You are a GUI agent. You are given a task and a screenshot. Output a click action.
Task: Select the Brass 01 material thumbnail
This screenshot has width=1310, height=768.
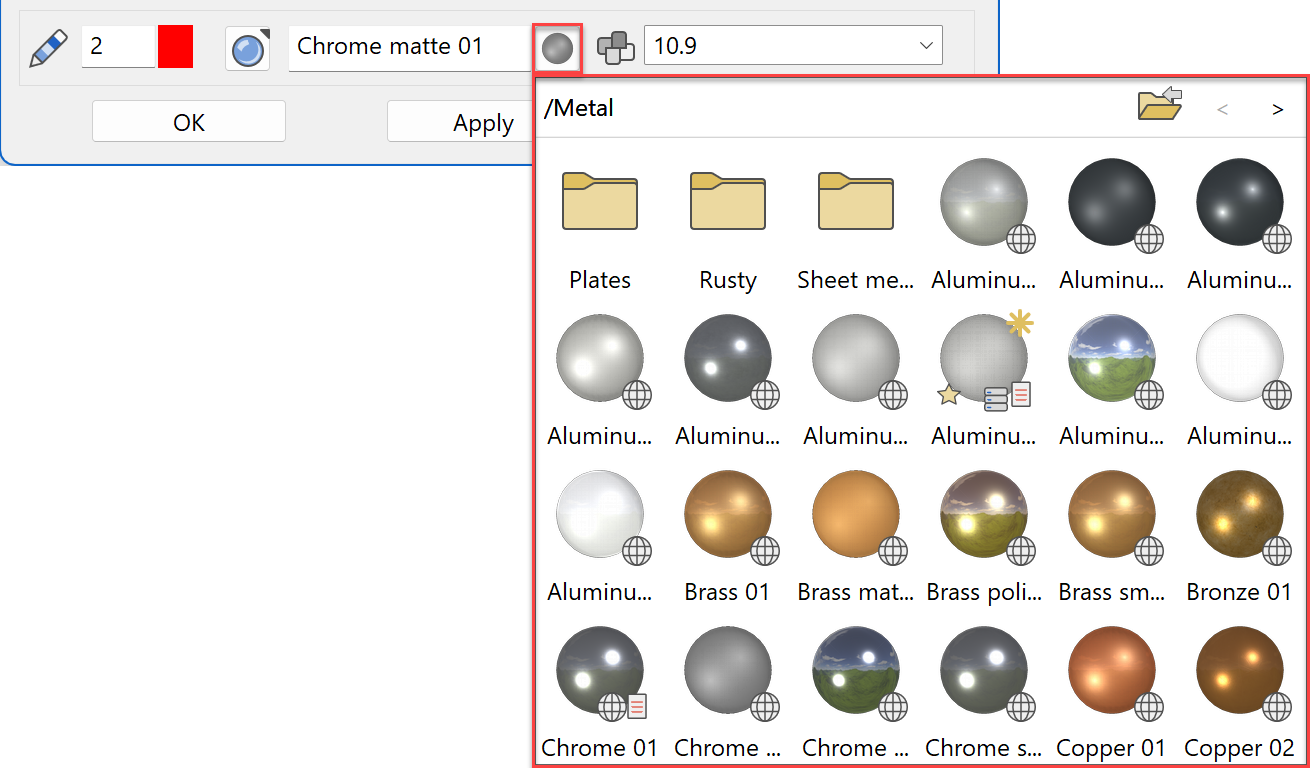coord(727,515)
